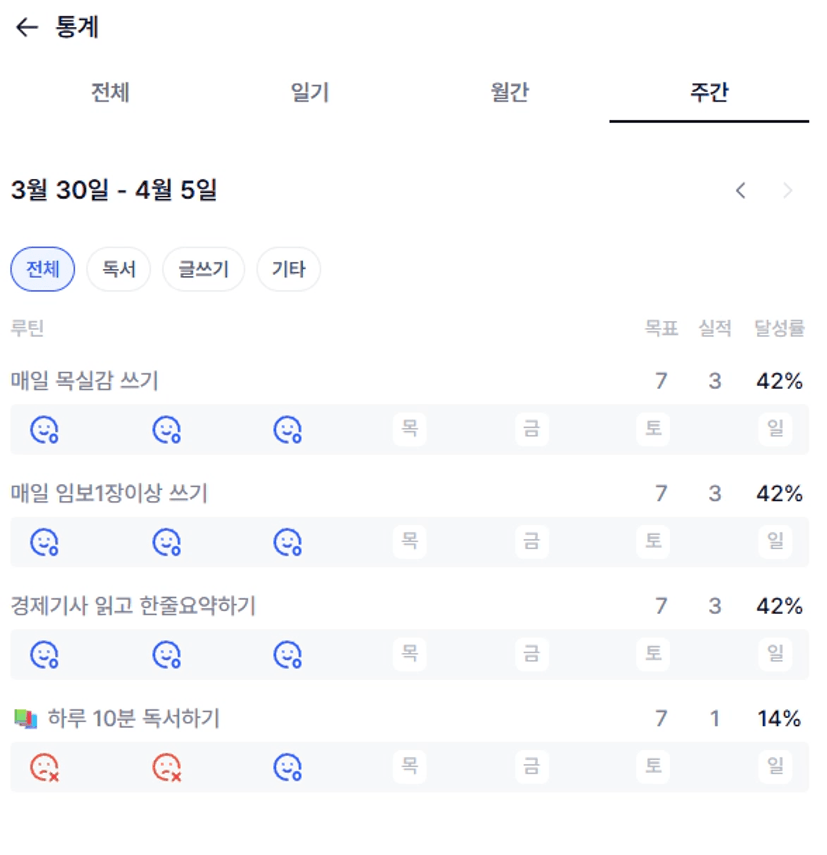Viewport: 827px width, 855px height.
Task: Open the 월간 tab
Action: tap(509, 93)
